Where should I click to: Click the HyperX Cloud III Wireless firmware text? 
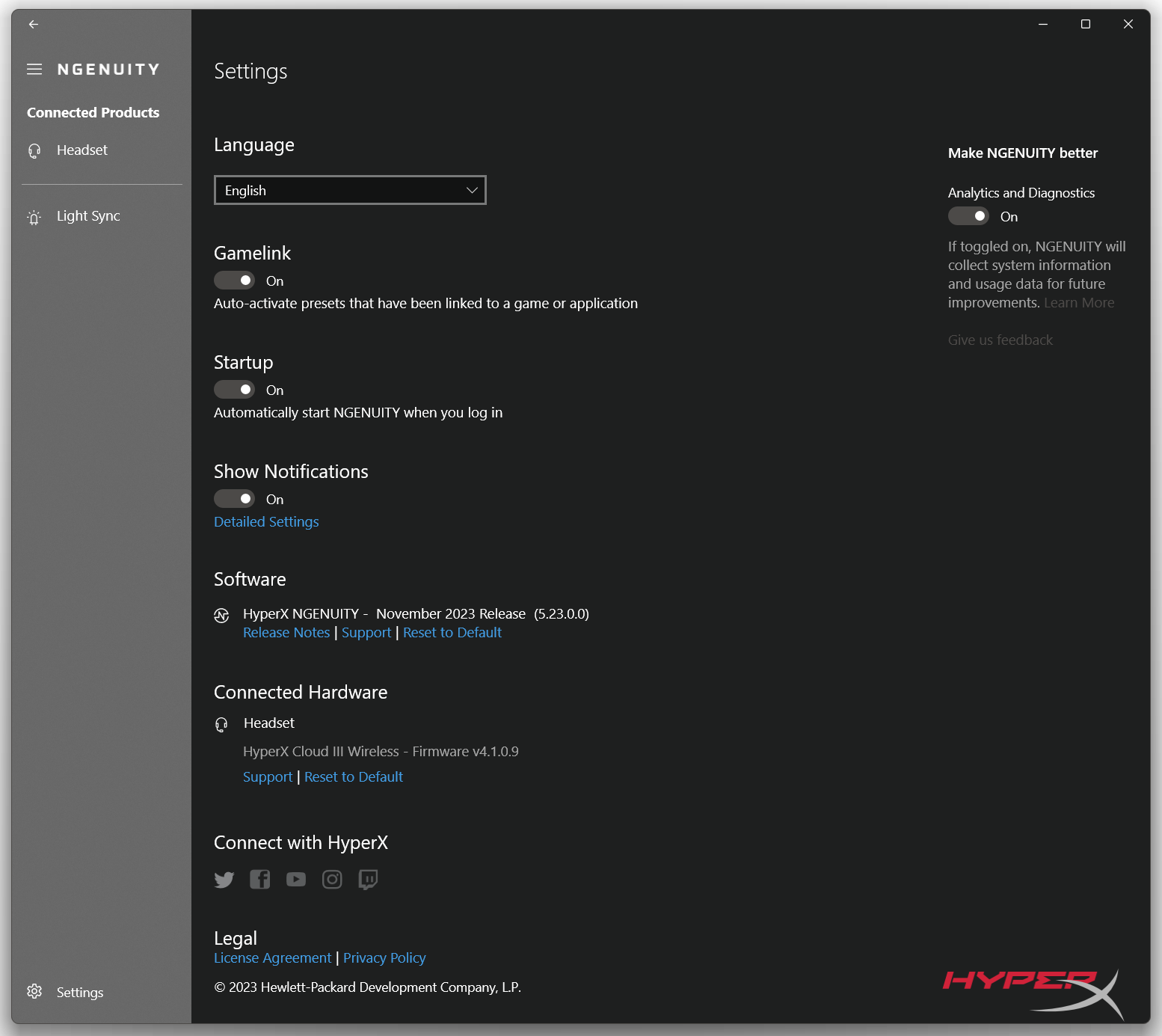pyautogui.click(x=381, y=751)
